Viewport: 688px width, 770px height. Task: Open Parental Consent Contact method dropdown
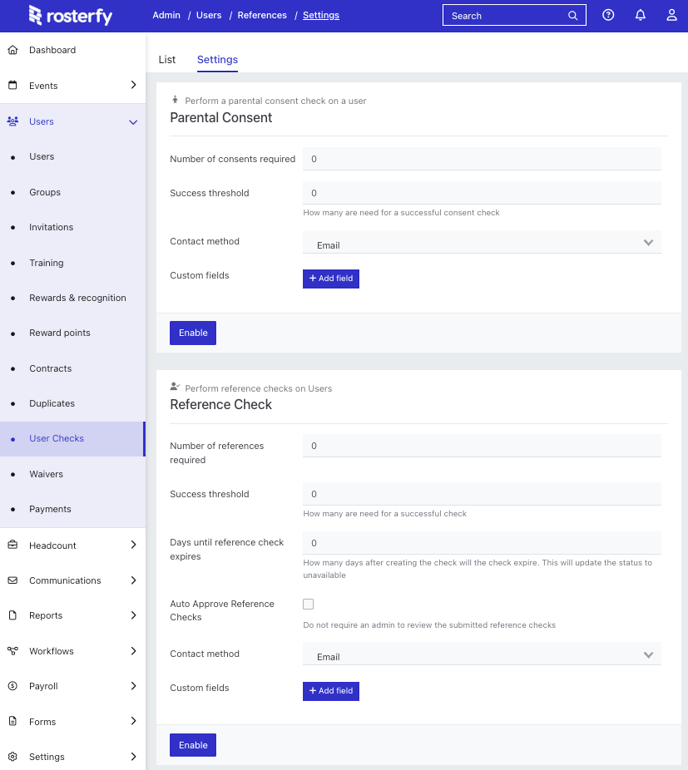coord(482,243)
